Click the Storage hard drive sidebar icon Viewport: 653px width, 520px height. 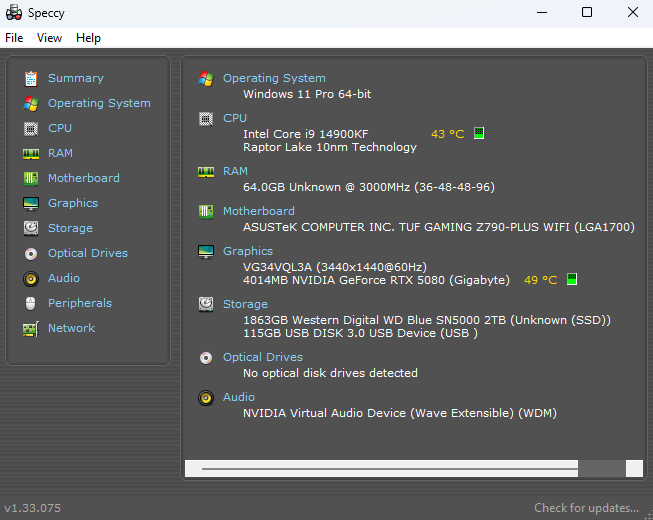[x=31, y=229]
